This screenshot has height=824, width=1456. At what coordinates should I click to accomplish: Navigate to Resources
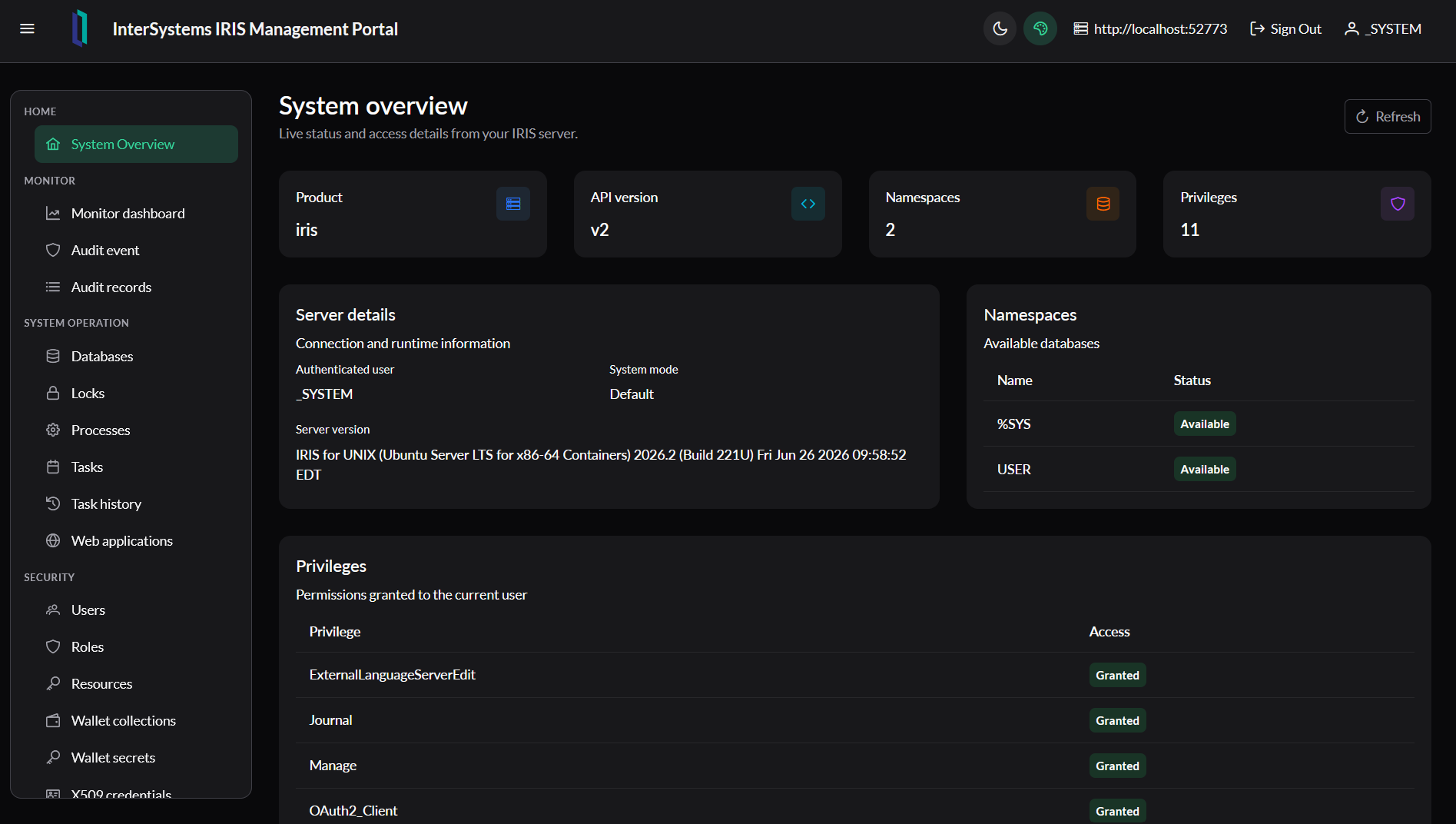coord(136,684)
